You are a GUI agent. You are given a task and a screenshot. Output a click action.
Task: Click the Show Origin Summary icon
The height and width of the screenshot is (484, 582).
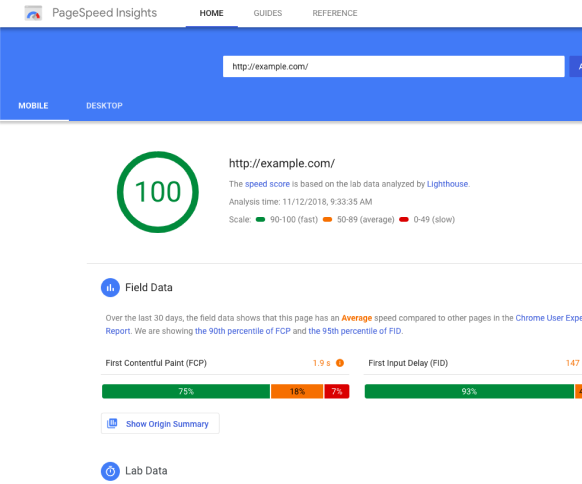(112, 424)
